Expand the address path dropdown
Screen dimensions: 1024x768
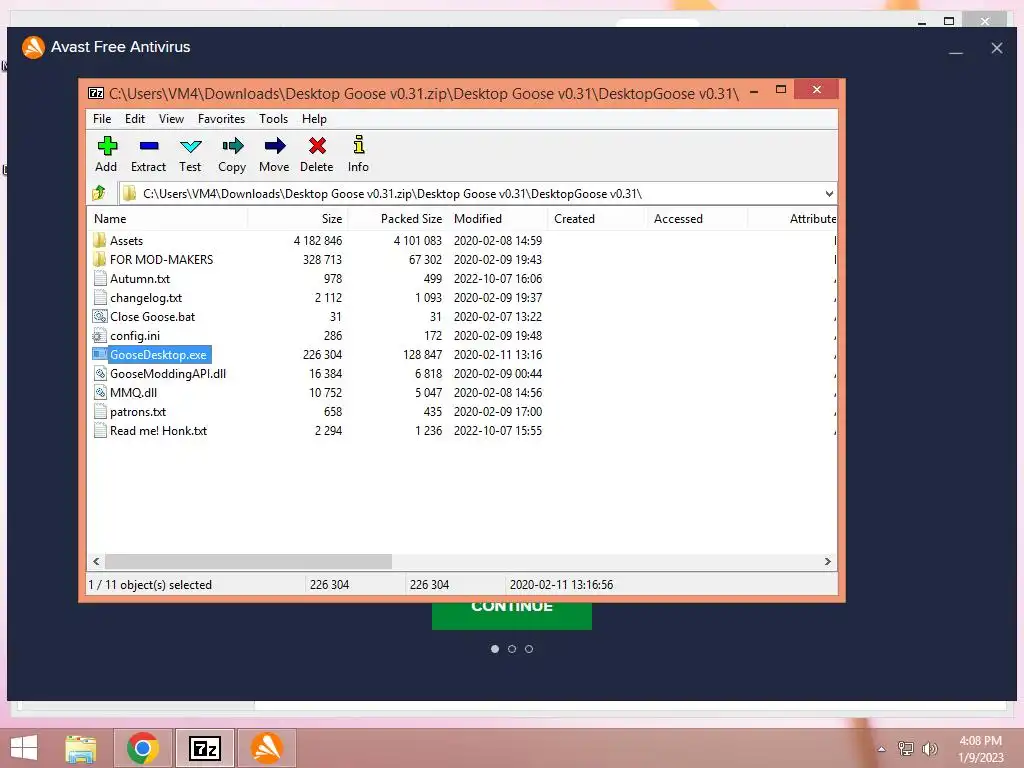point(829,193)
